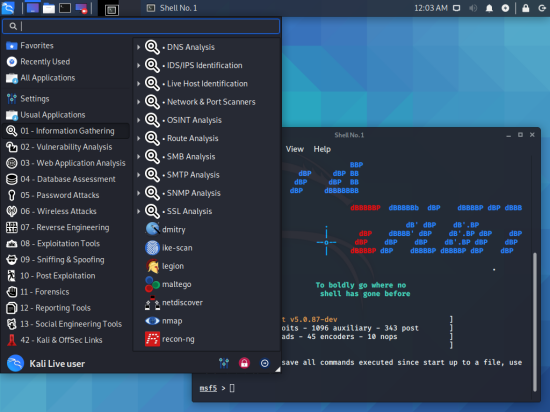The image size is (550, 412).
Task: Select 02 - Vulnerability Analysis category
Action: point(66,147)
